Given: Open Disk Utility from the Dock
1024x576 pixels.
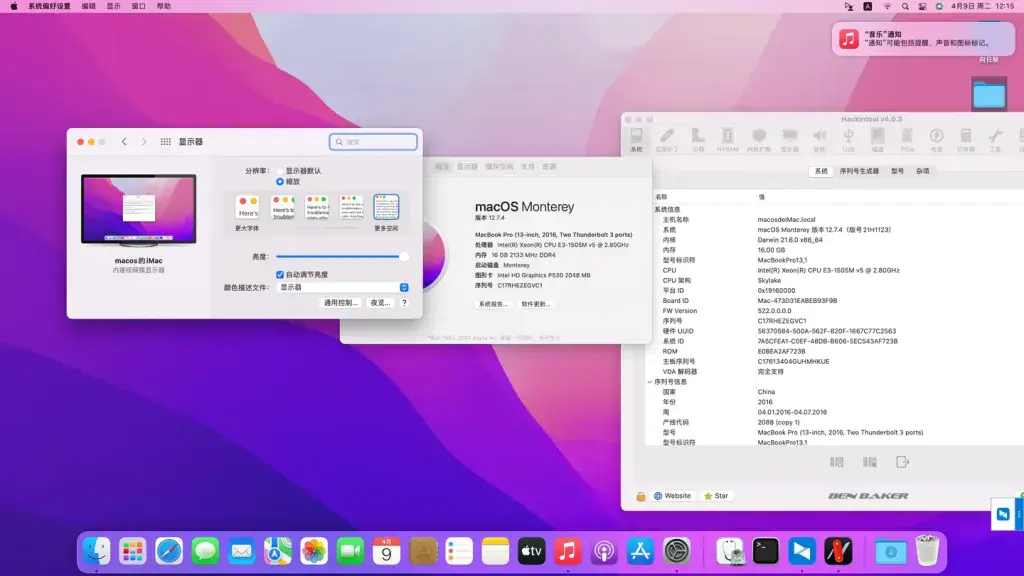Looking at the screenshot, I should (x=729, y=552).
